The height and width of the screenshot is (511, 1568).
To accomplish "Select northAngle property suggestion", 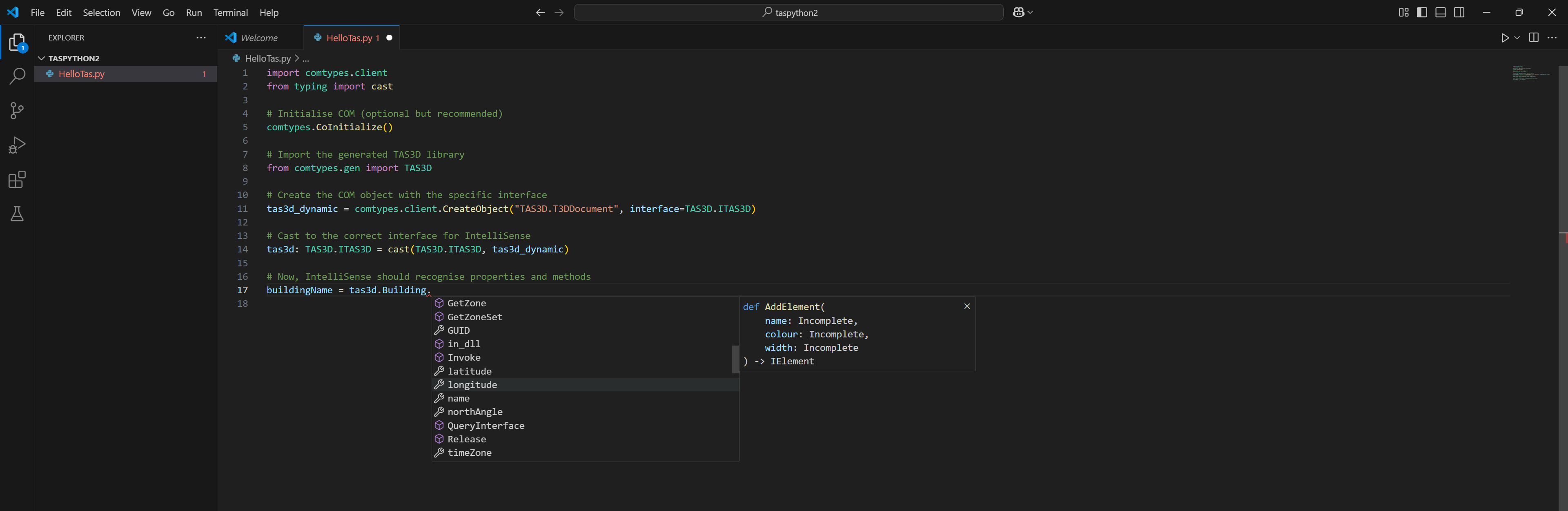I will coord(586,412).
